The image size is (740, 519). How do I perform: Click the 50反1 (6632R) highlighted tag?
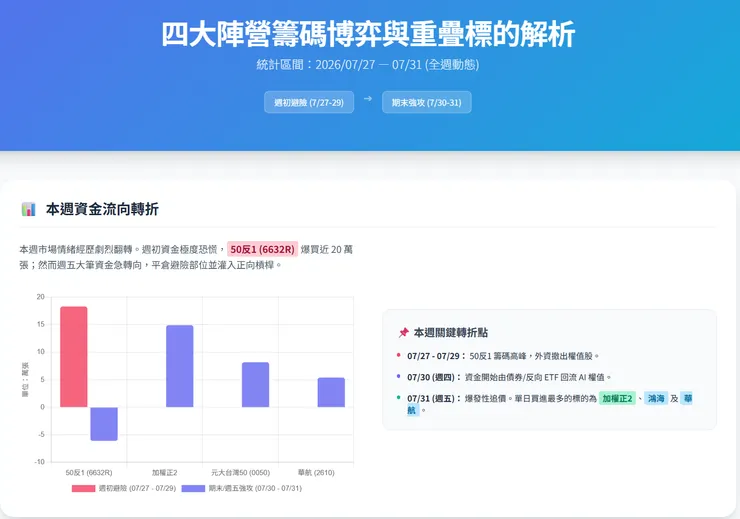click(262, 249)
